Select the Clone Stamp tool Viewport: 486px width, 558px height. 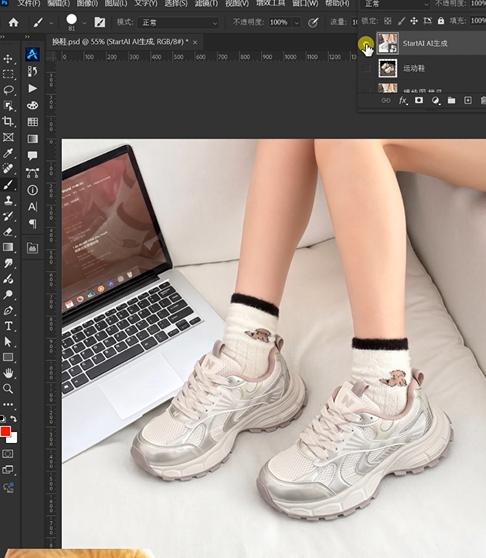coord(8,200)
